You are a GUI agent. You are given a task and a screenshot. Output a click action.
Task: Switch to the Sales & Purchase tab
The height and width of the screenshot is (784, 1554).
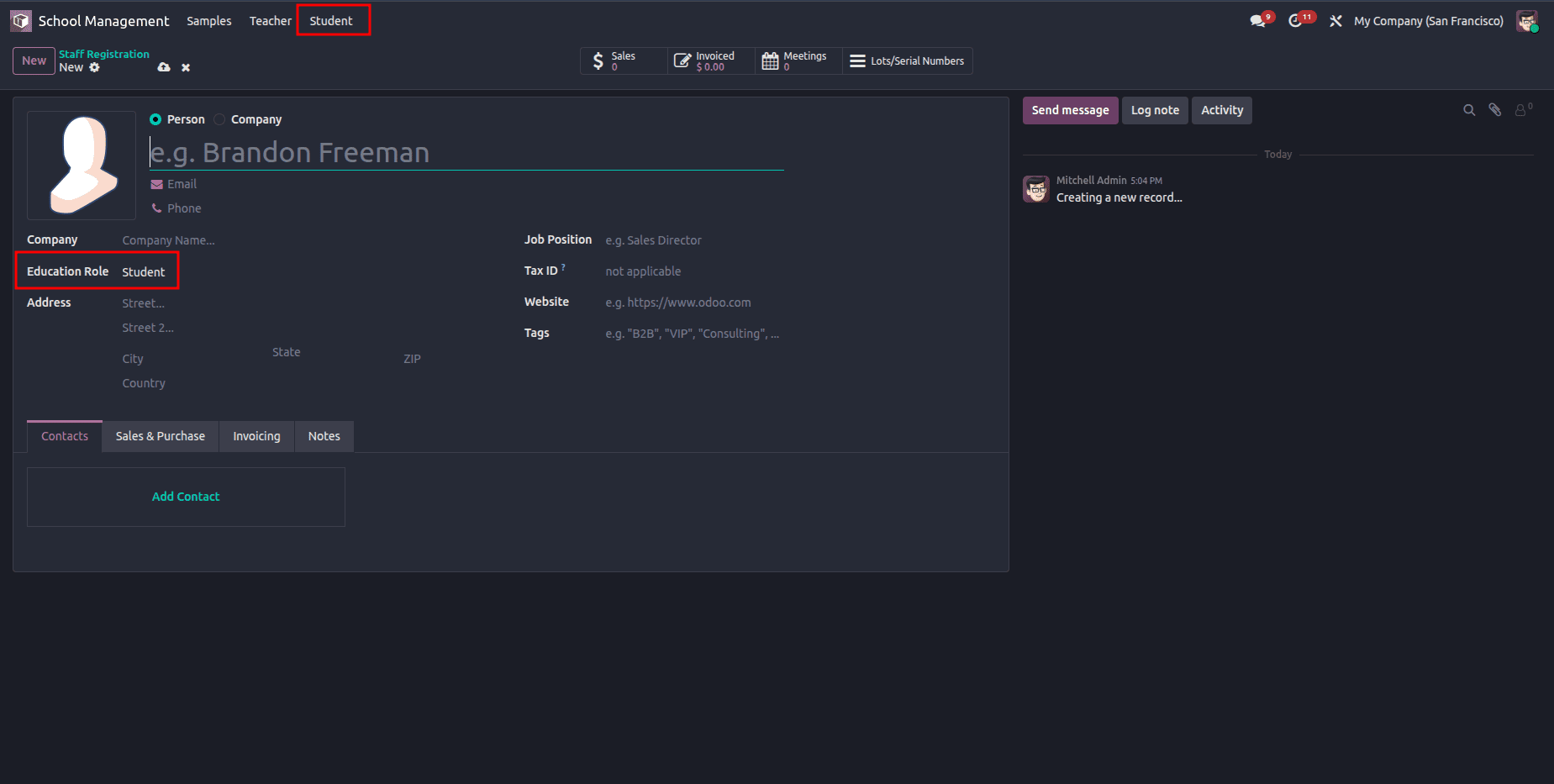(x=161, y=436)
